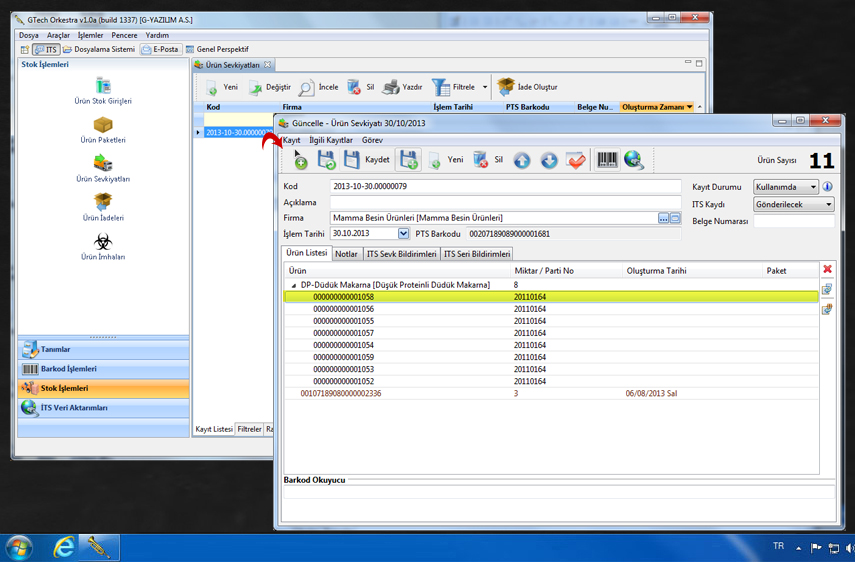Click the Filtrele funnel button
The width and height of the screenshot is (855, 562).
click(453, 87)
